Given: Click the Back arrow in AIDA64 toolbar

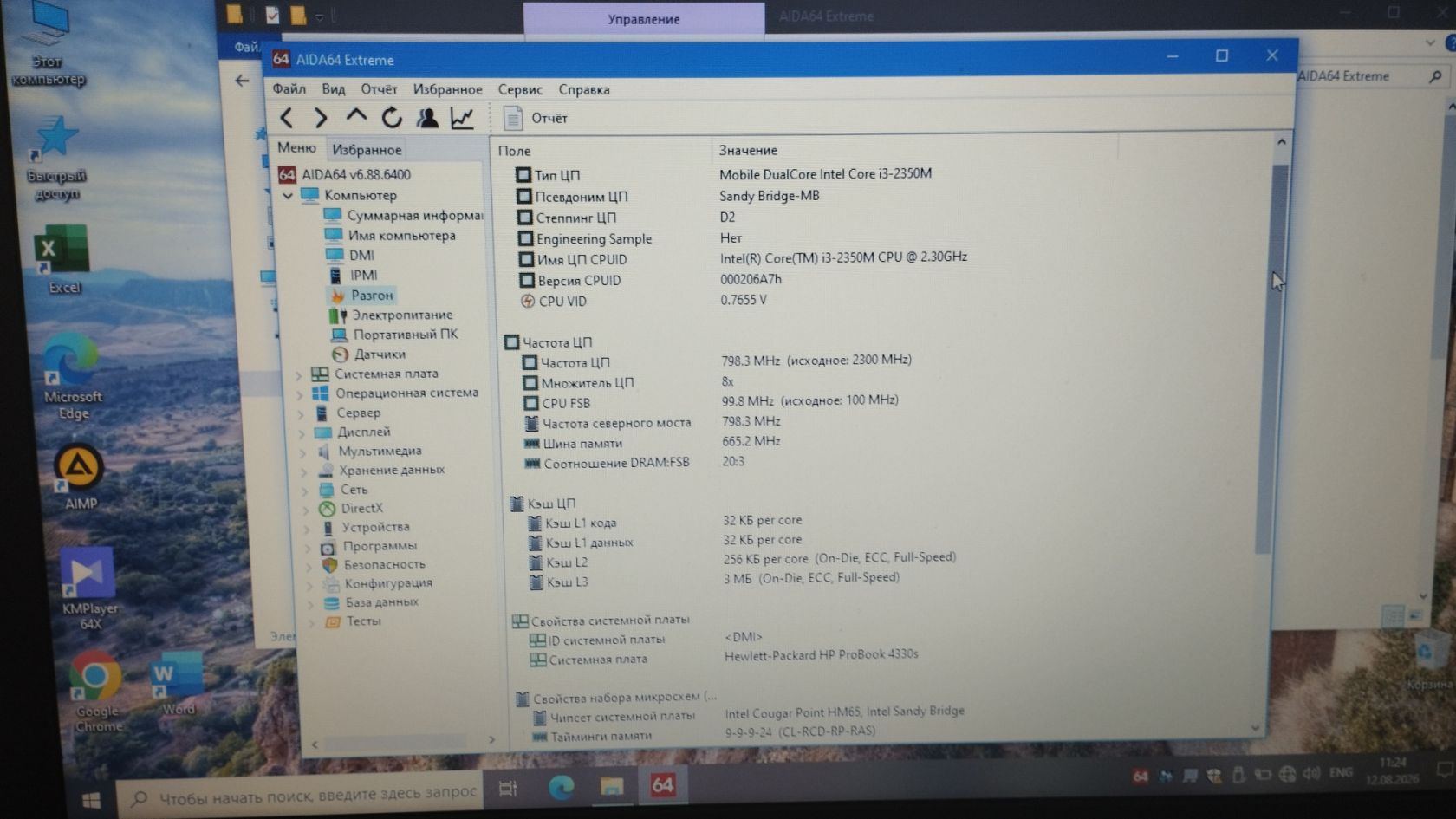Looking at the screenshot, I should coord(287,118).
